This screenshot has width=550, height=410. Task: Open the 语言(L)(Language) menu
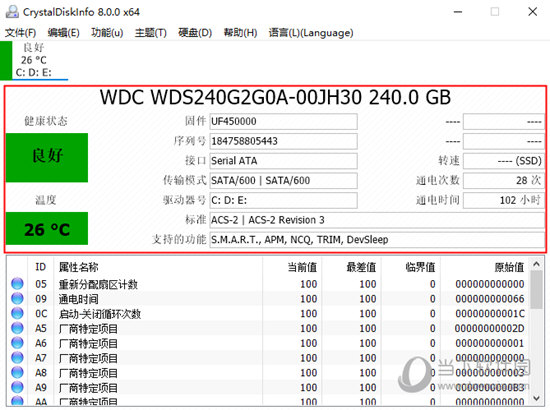click(311, 33)
